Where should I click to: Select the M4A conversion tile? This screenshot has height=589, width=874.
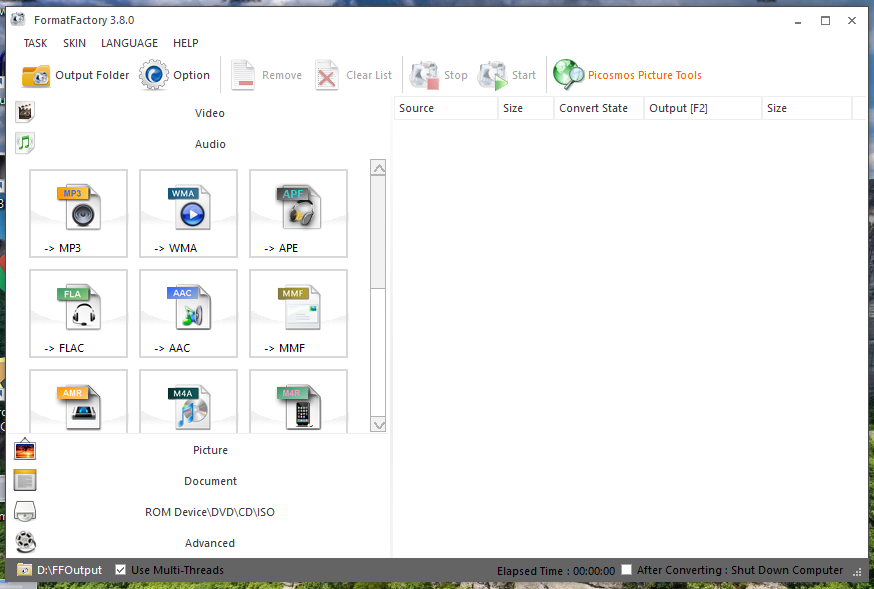188,401
